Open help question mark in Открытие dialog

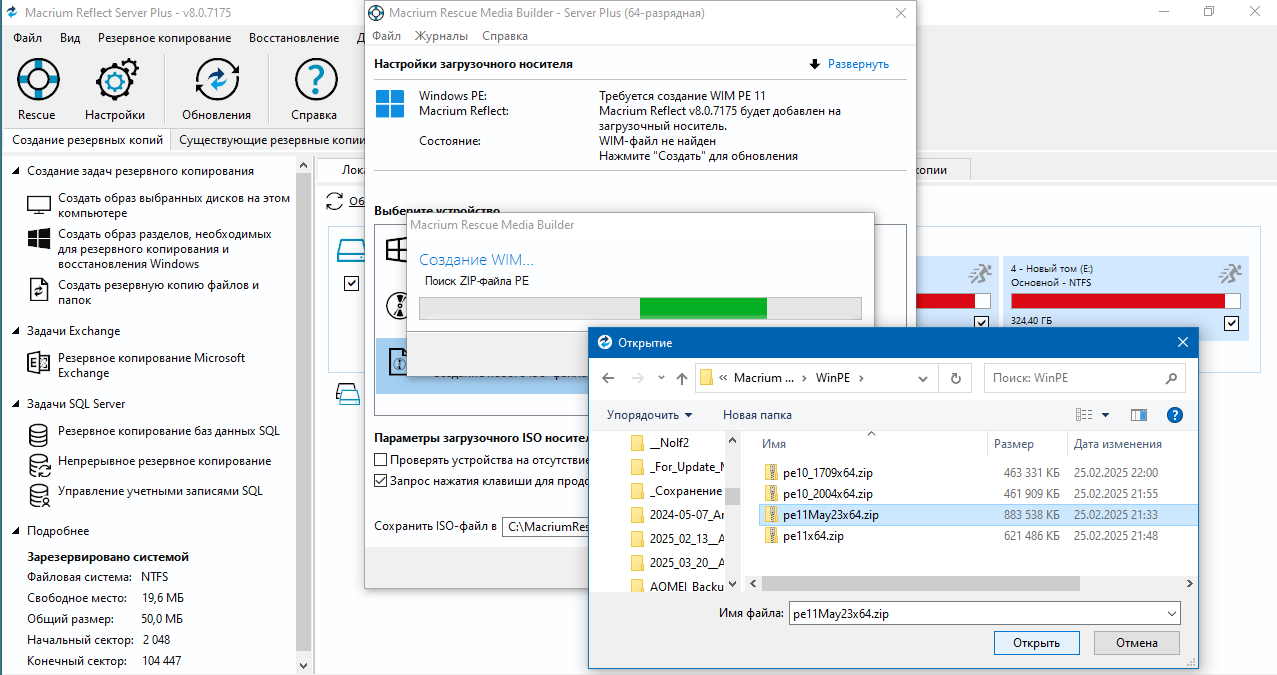(x=1175, y=415)
